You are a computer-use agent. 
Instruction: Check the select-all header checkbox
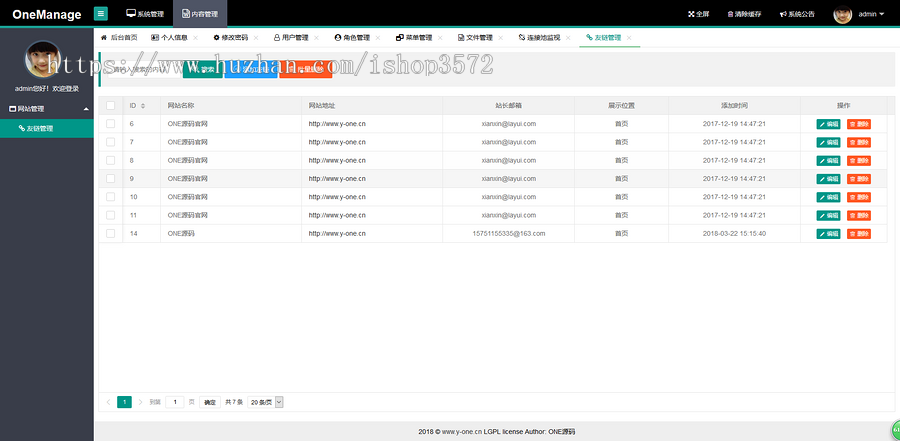(x=111, y=106)
